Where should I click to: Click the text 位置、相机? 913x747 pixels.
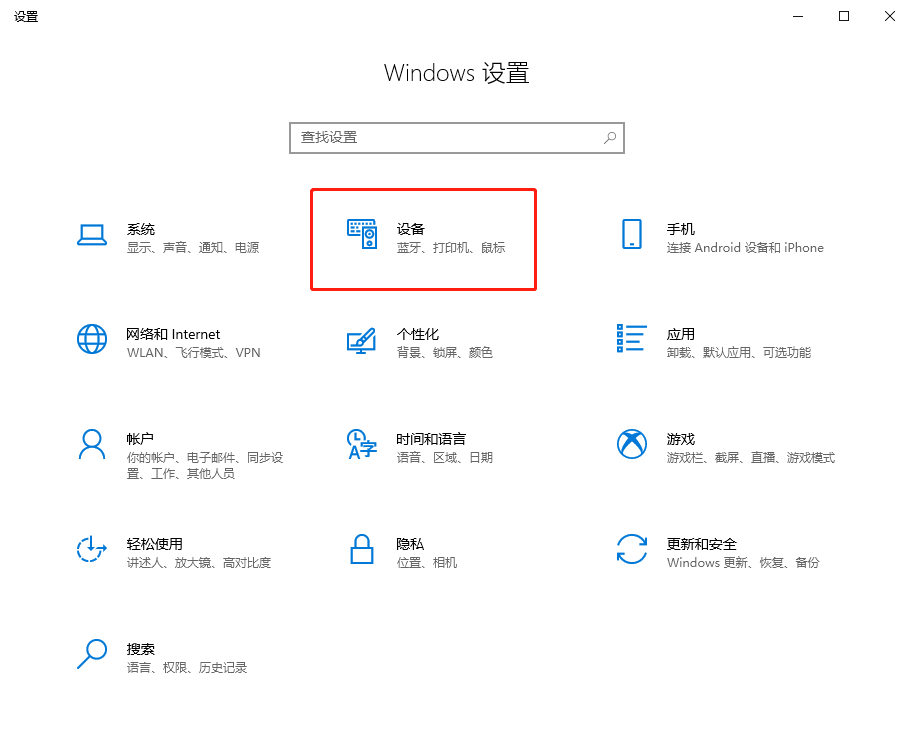pos(427,562)
